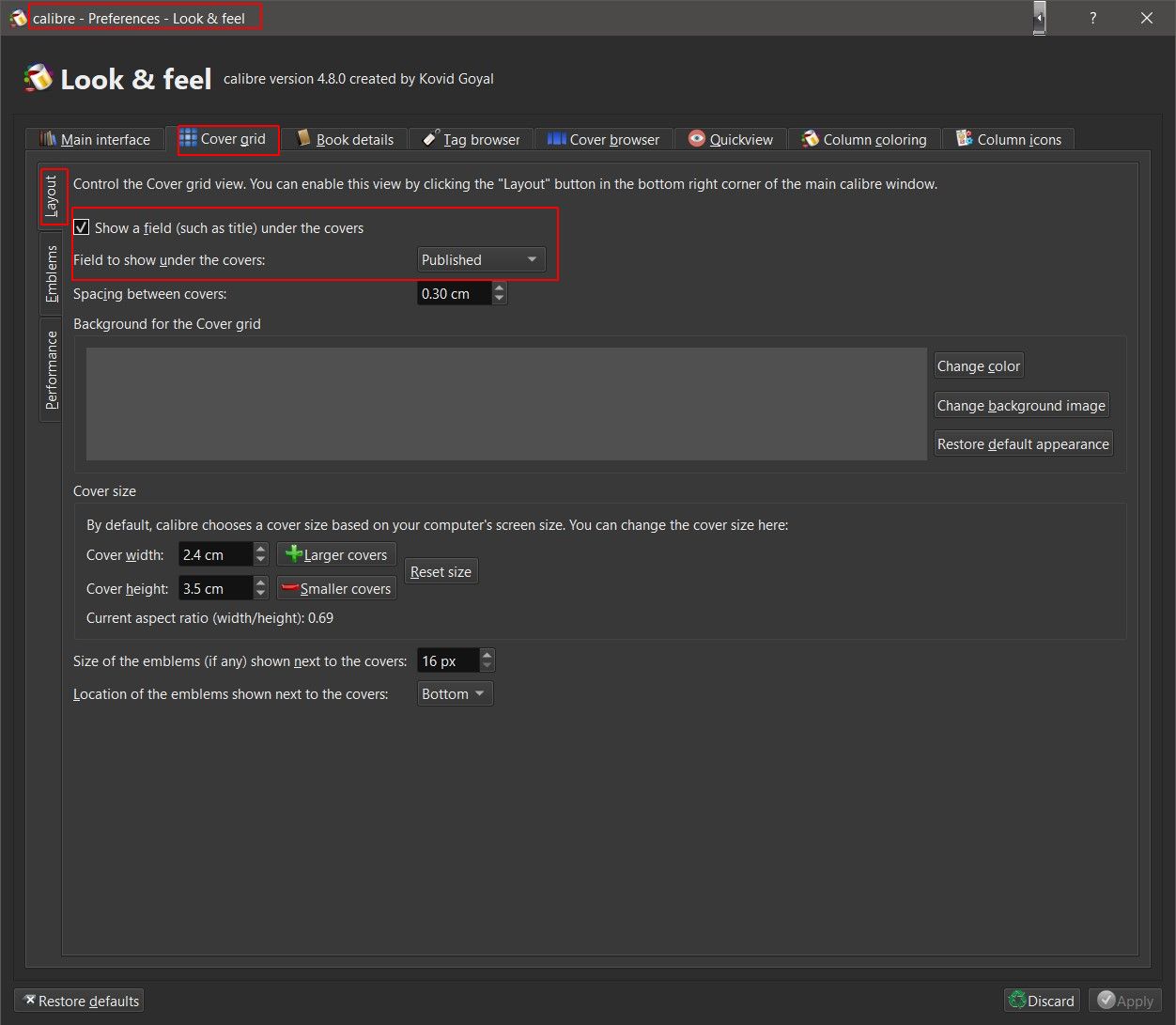This screenshot has height=1025, width=1176.
Task: Click Restore default appearance button
Action: point(1023,443)
